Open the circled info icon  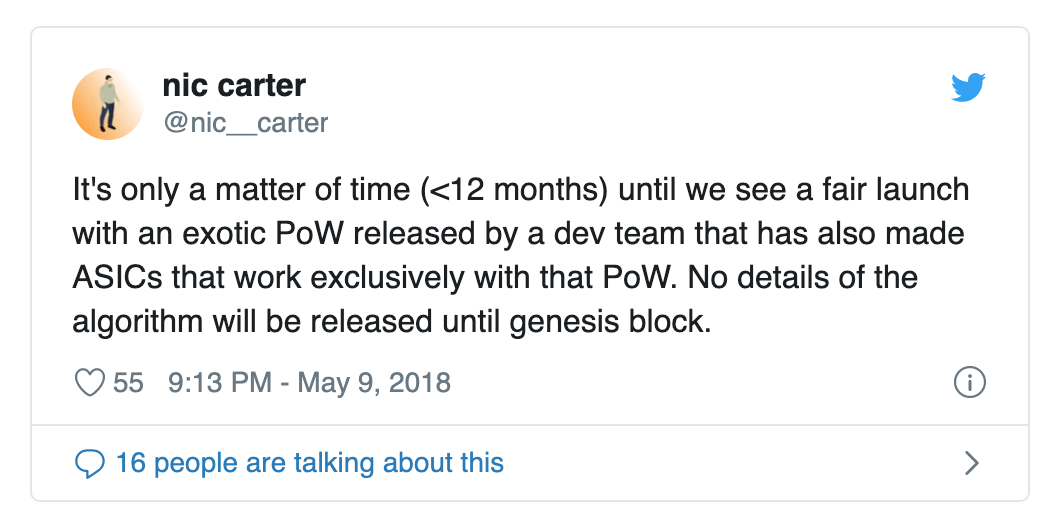coord(970,383)
